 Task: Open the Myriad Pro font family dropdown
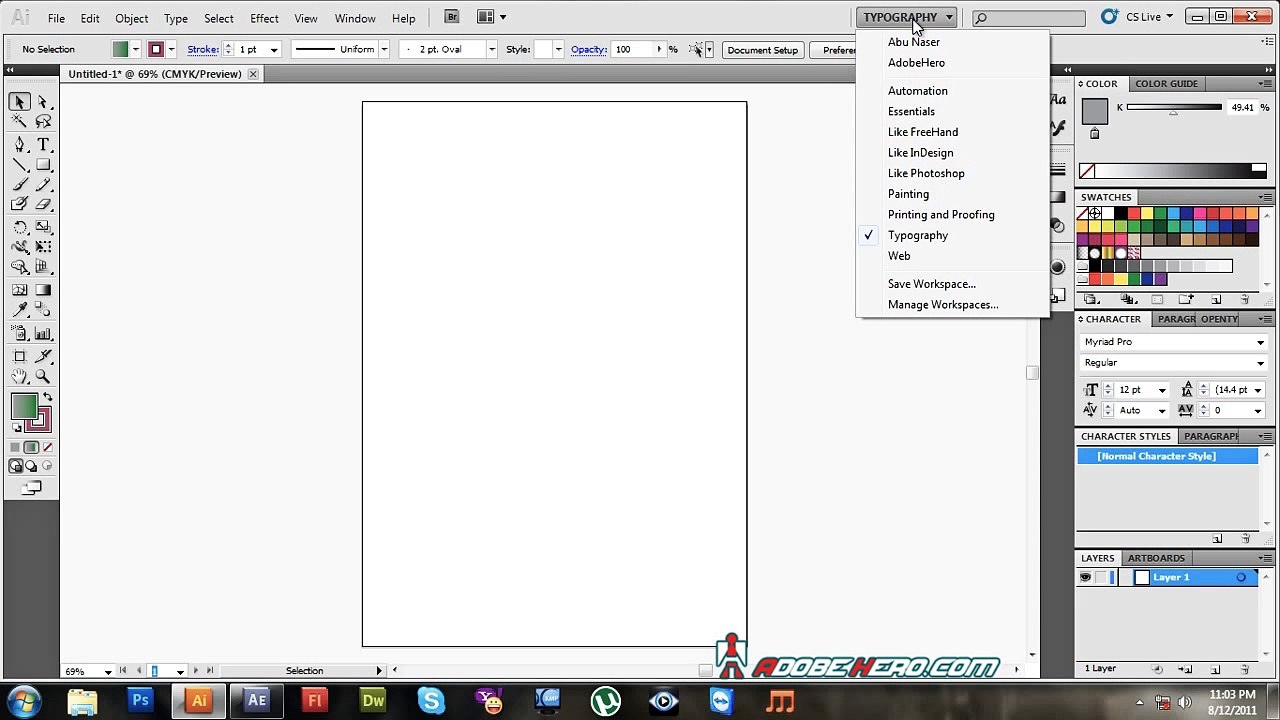tap(1260, 342)
